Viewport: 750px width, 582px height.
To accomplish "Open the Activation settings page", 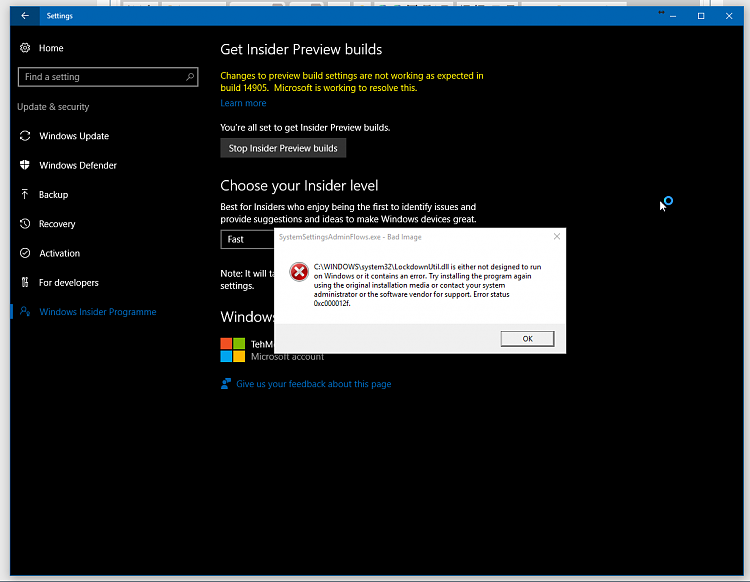I will click(x=59, y=253).
